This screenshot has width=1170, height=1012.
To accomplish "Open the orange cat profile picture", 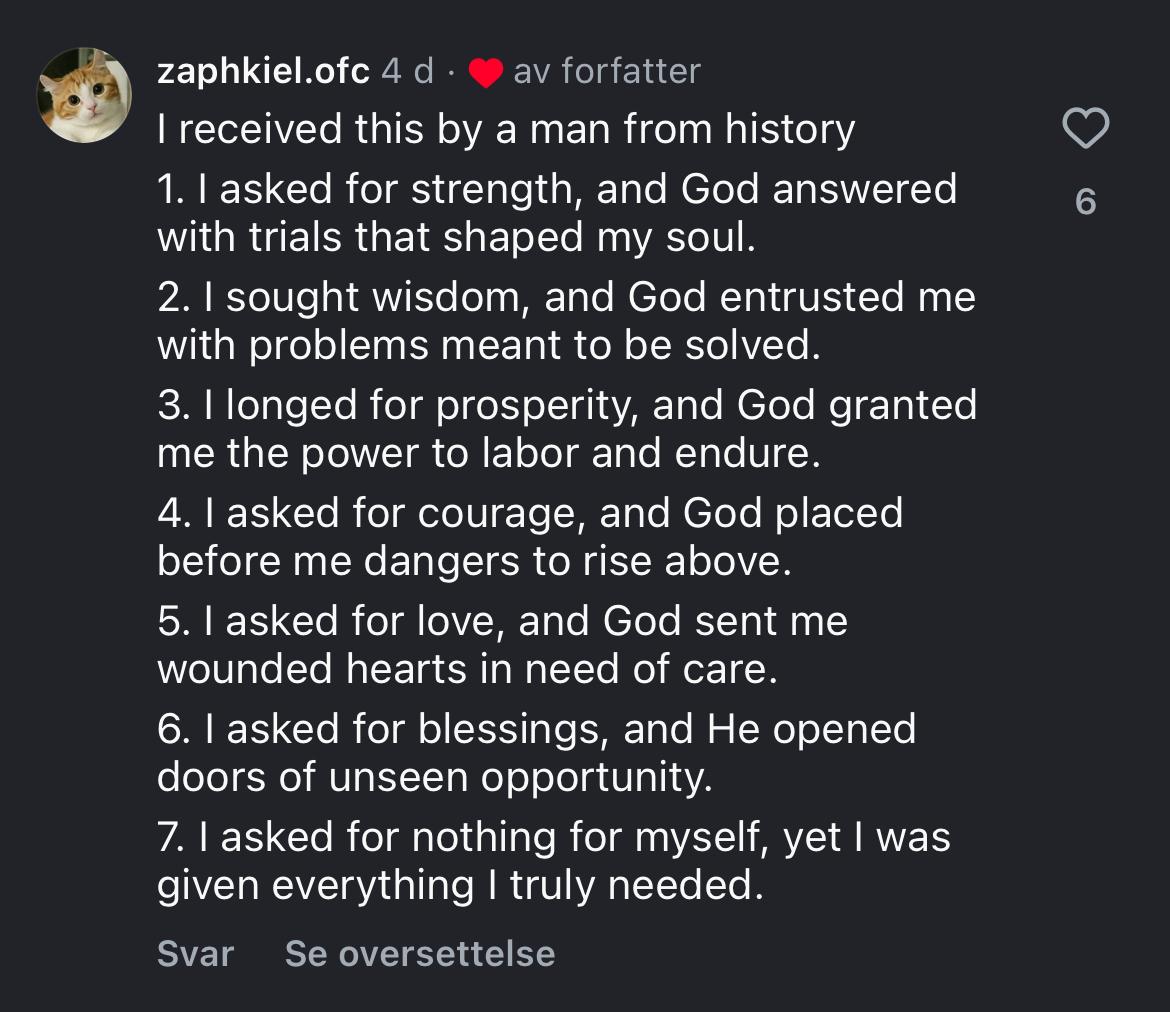I will coord(84,95).
